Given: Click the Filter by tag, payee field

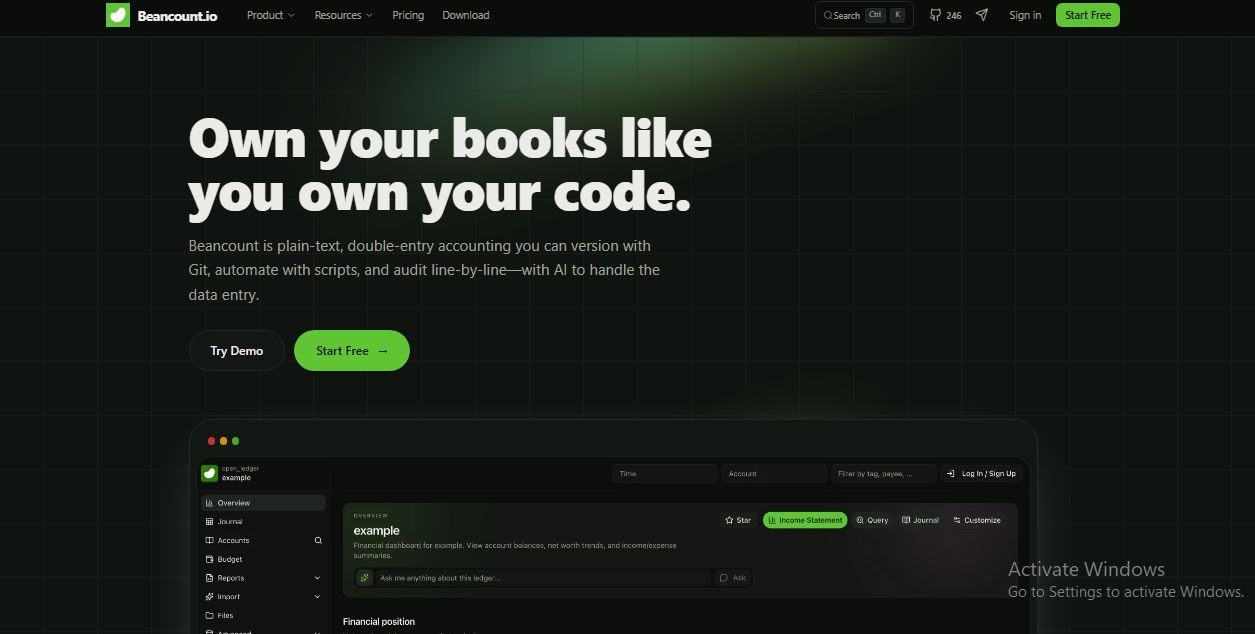Looking at the screenshot, I should pos(884,474).
